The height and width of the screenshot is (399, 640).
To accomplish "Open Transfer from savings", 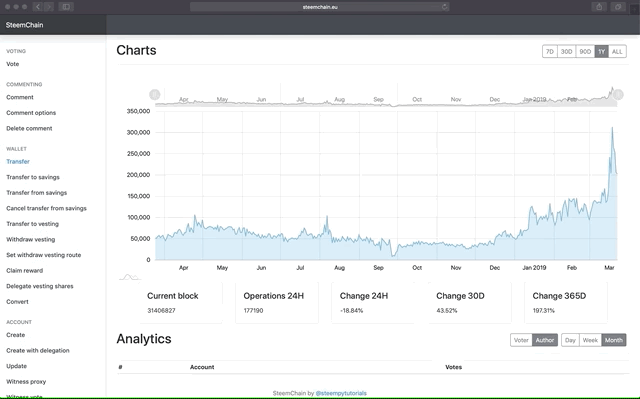I will point(36,193).
